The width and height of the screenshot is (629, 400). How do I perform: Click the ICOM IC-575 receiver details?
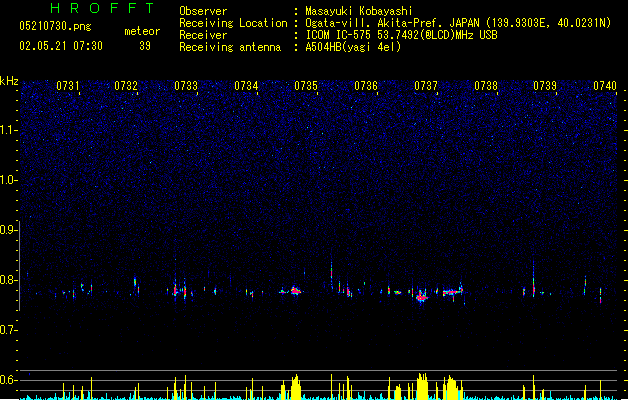click(x=401, y=35)
